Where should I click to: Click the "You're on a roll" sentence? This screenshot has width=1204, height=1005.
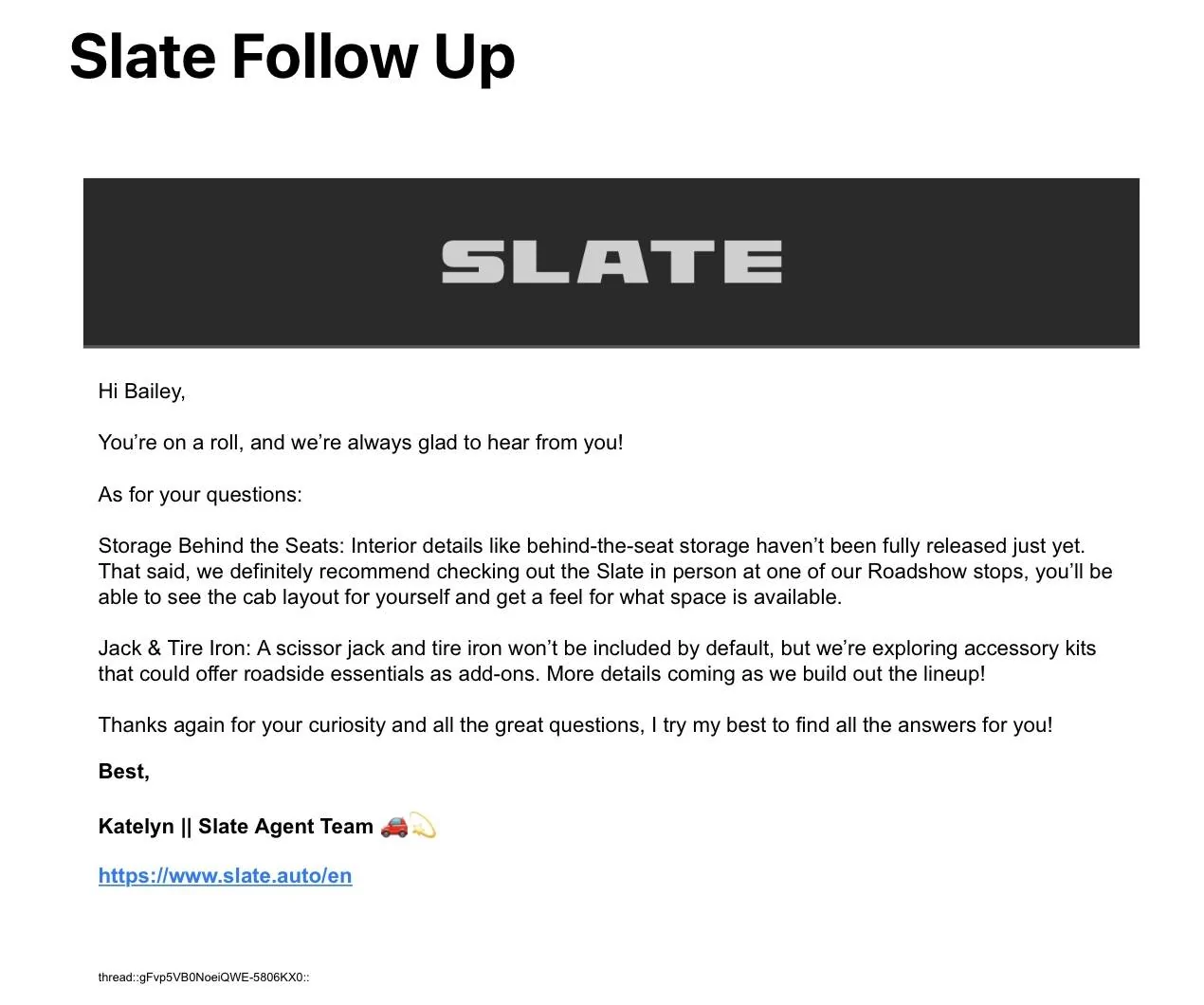coord(360,443)
